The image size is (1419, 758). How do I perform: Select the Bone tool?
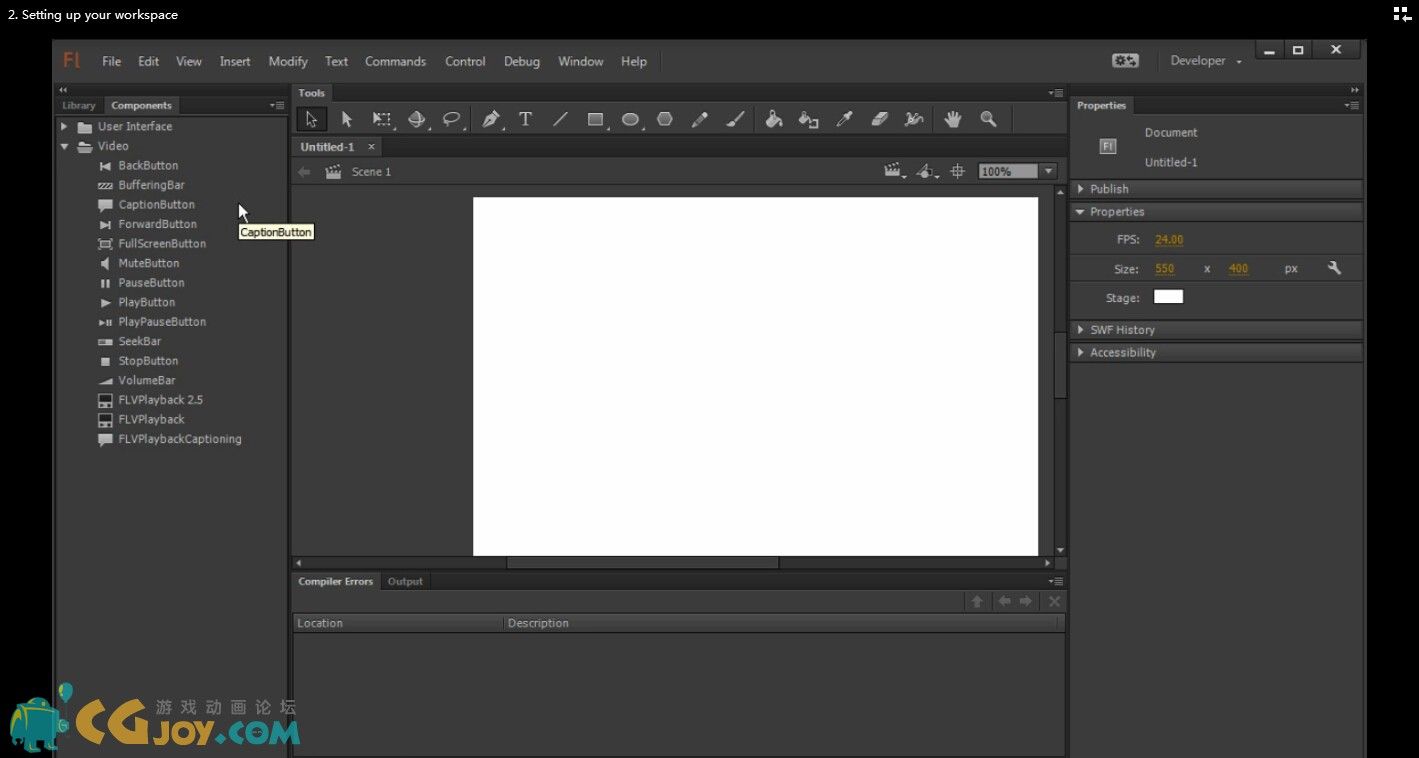point(914,119)
